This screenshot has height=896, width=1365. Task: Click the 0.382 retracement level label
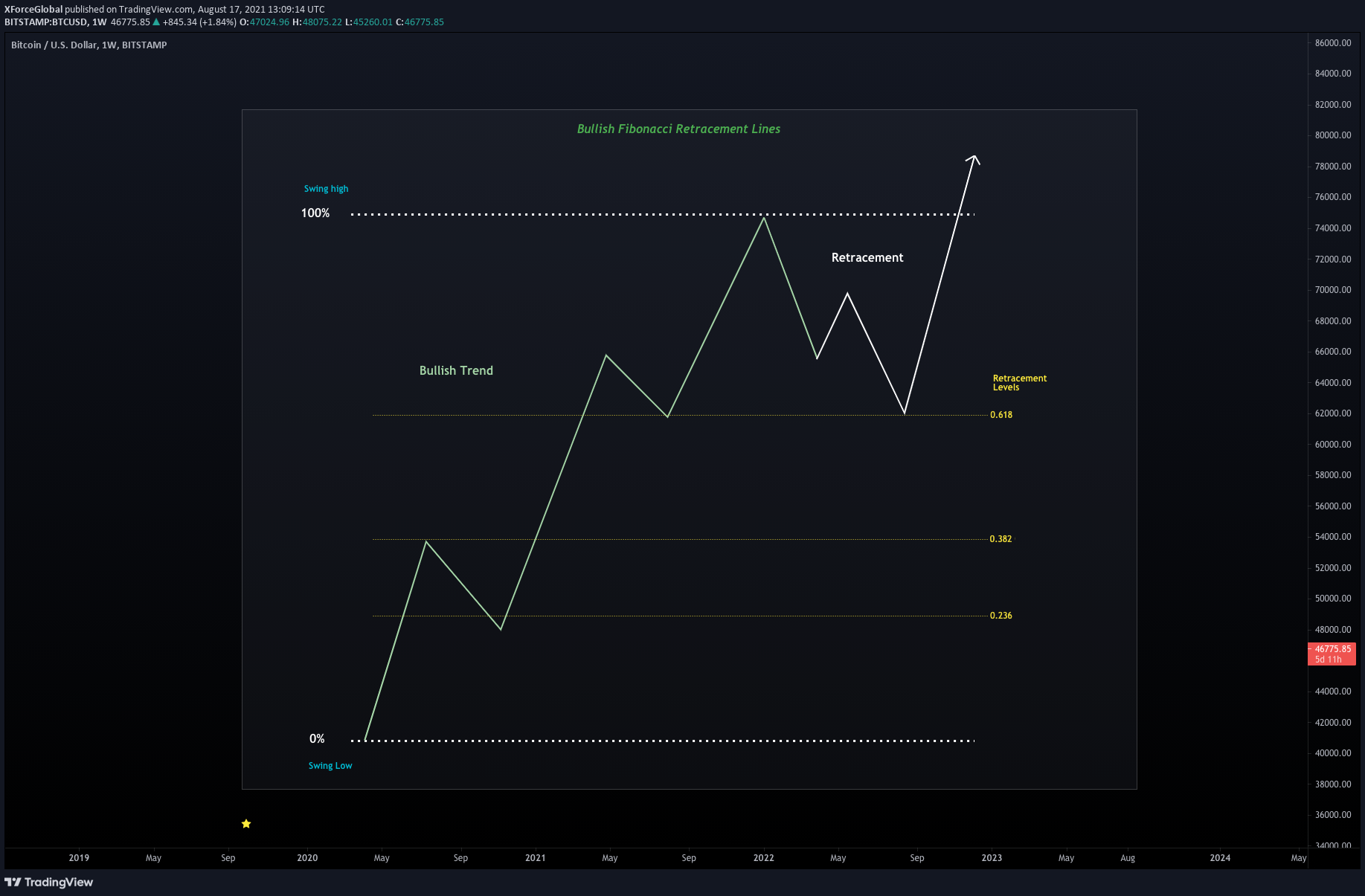[1001, 539]
